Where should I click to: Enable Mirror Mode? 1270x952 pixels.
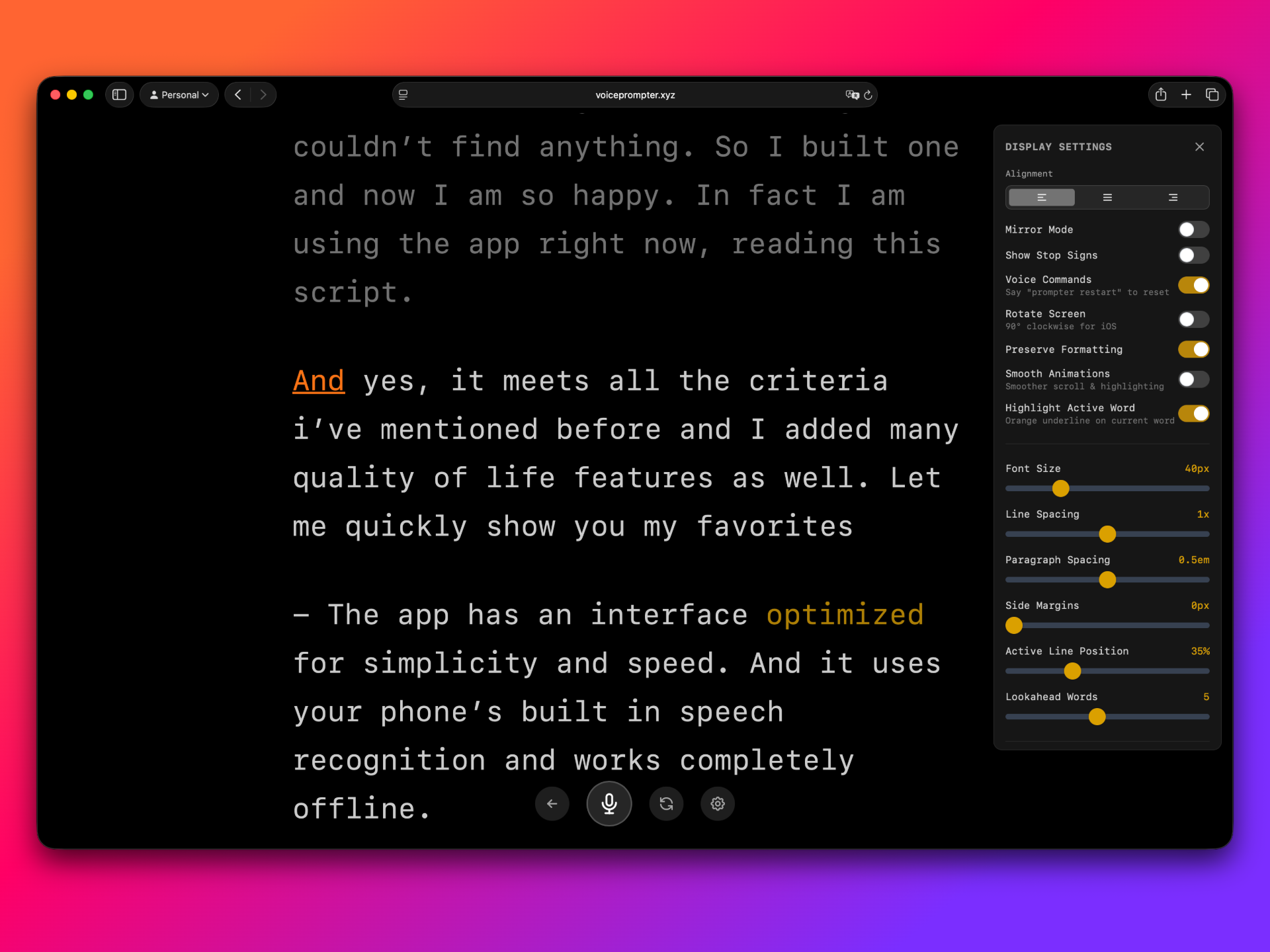pos(1193,229)
